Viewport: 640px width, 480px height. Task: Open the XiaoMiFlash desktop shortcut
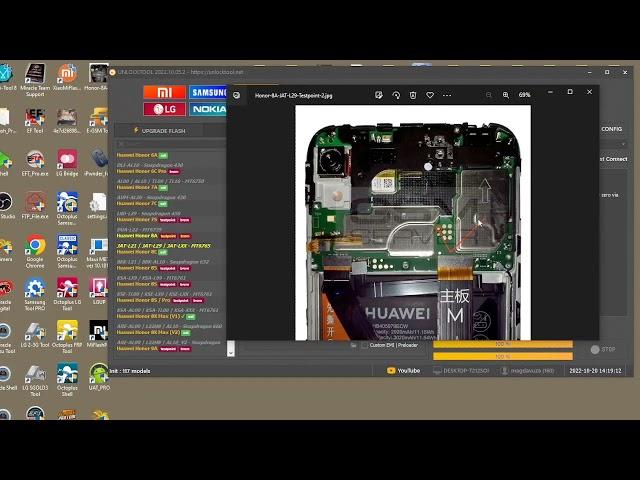pos(67,78)
